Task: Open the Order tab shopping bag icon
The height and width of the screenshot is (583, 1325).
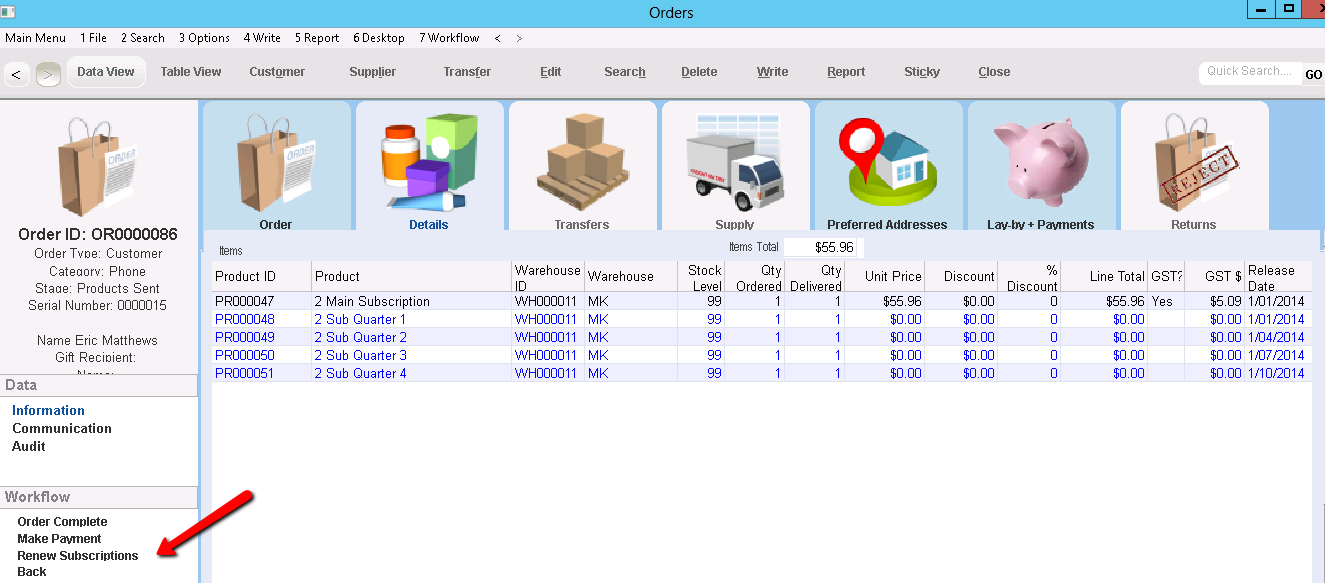Action: tap(276, 160)
